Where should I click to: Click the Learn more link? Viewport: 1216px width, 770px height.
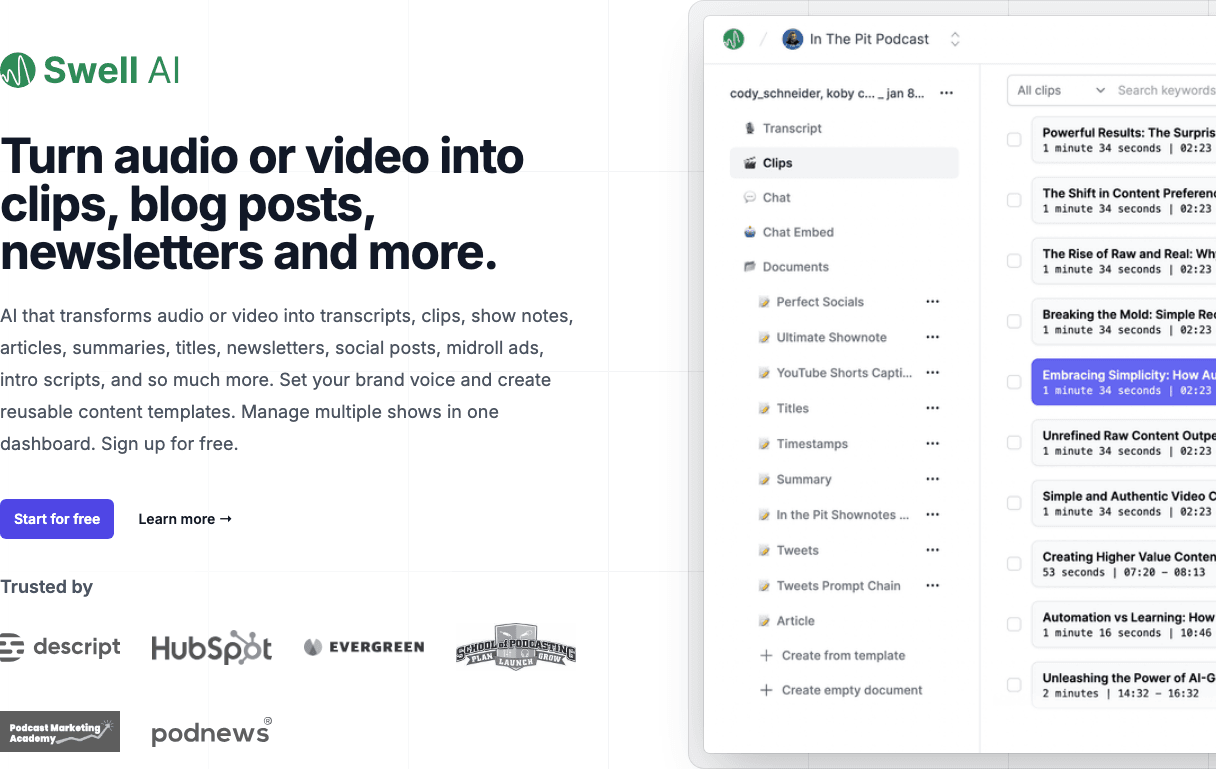(x=185, y=519)
